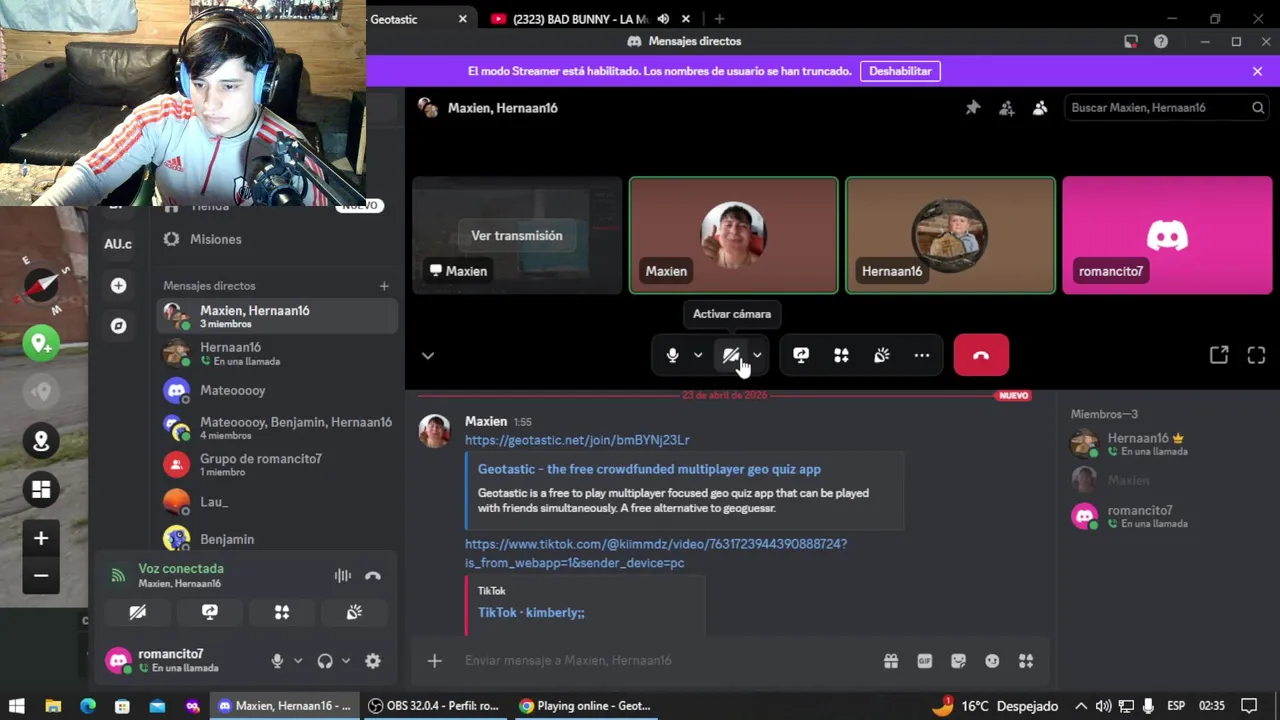Screen dimensions: 1280x720
Task: Attach a file with plus icon
Action: click(x=435, y=661)
